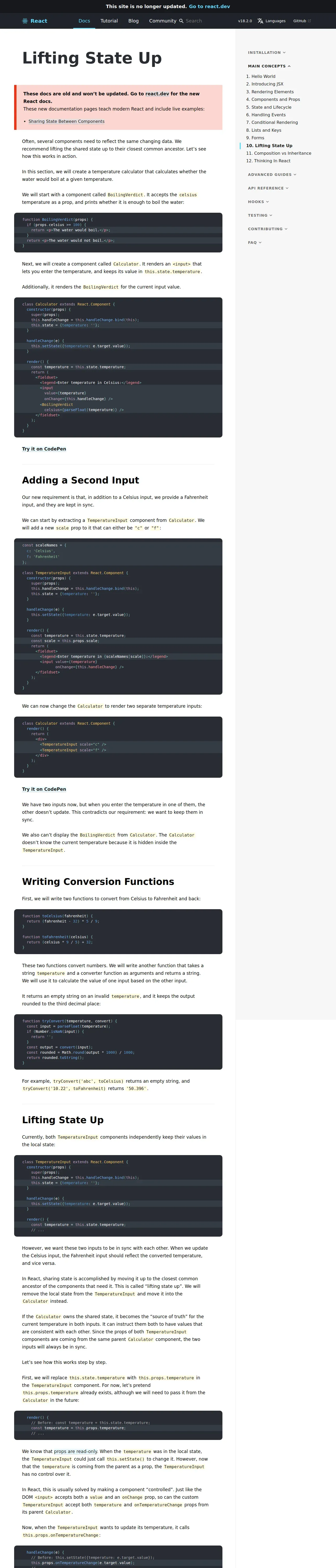This screenshot has height=1568, width=336.
Task: Open Sharing State Between Components link
Action: [x=66, y=121]
